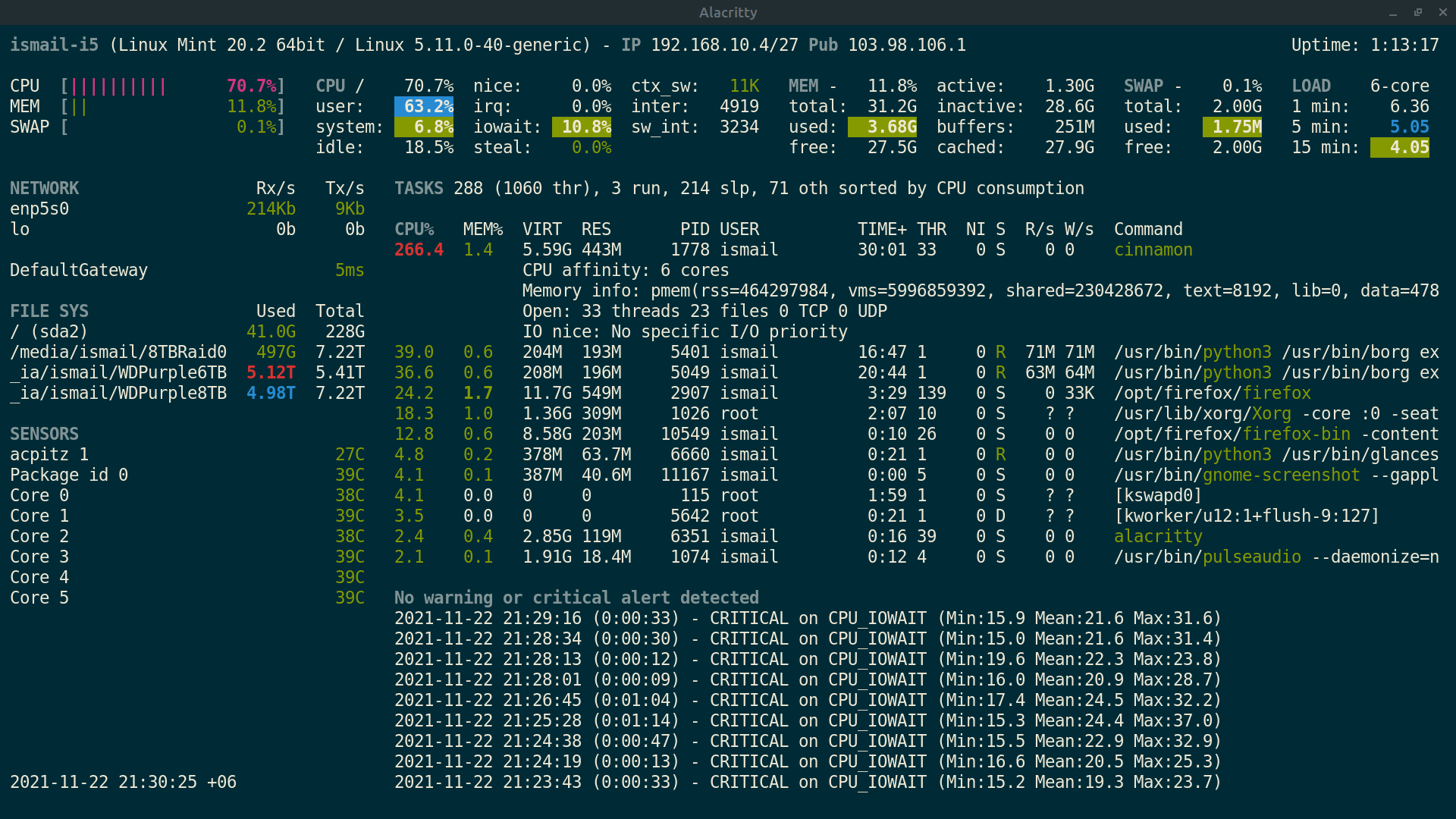Click the Uptime 1:13:17 text

[1365, 45]
